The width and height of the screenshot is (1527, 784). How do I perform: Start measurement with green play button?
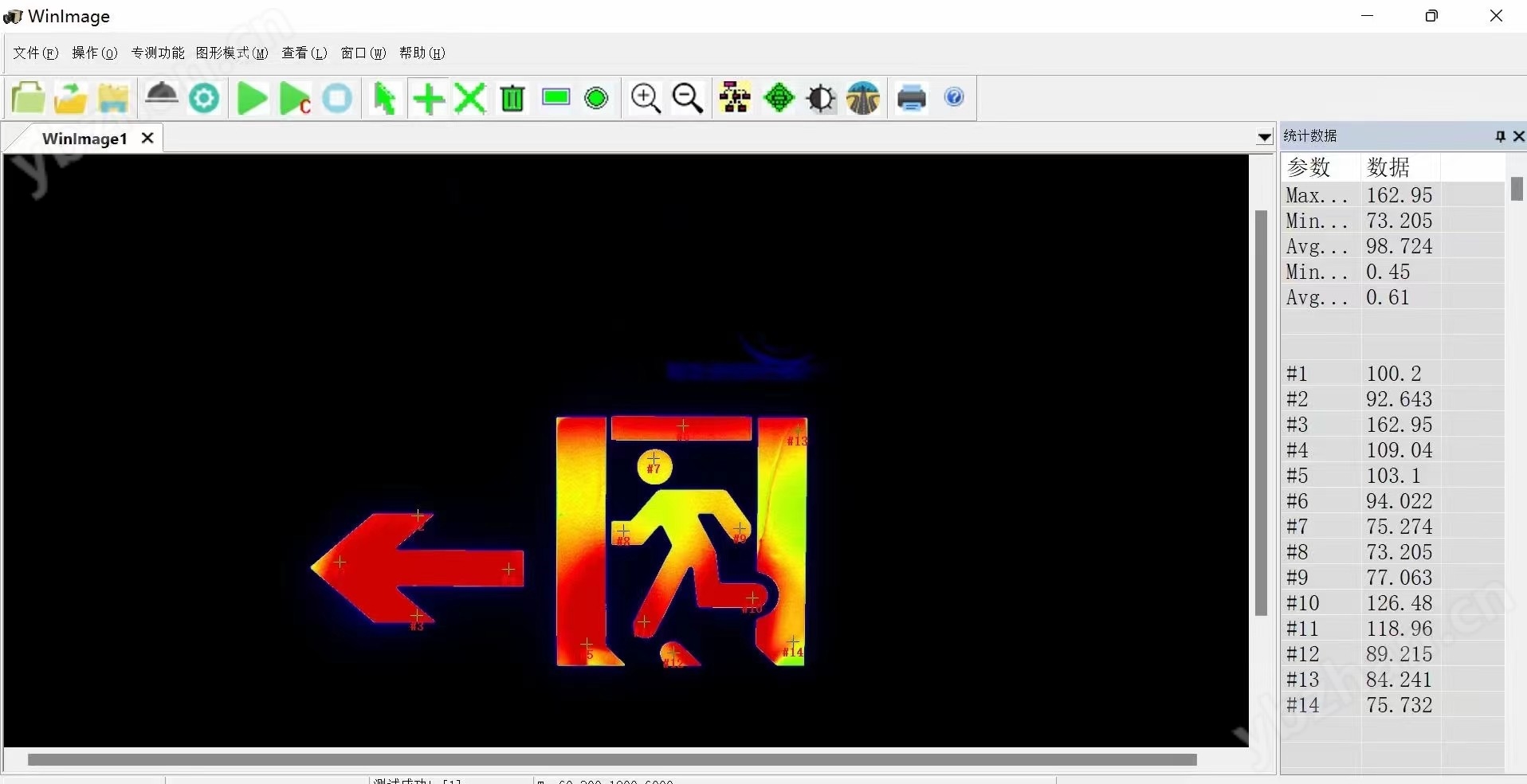pos(253,99)
